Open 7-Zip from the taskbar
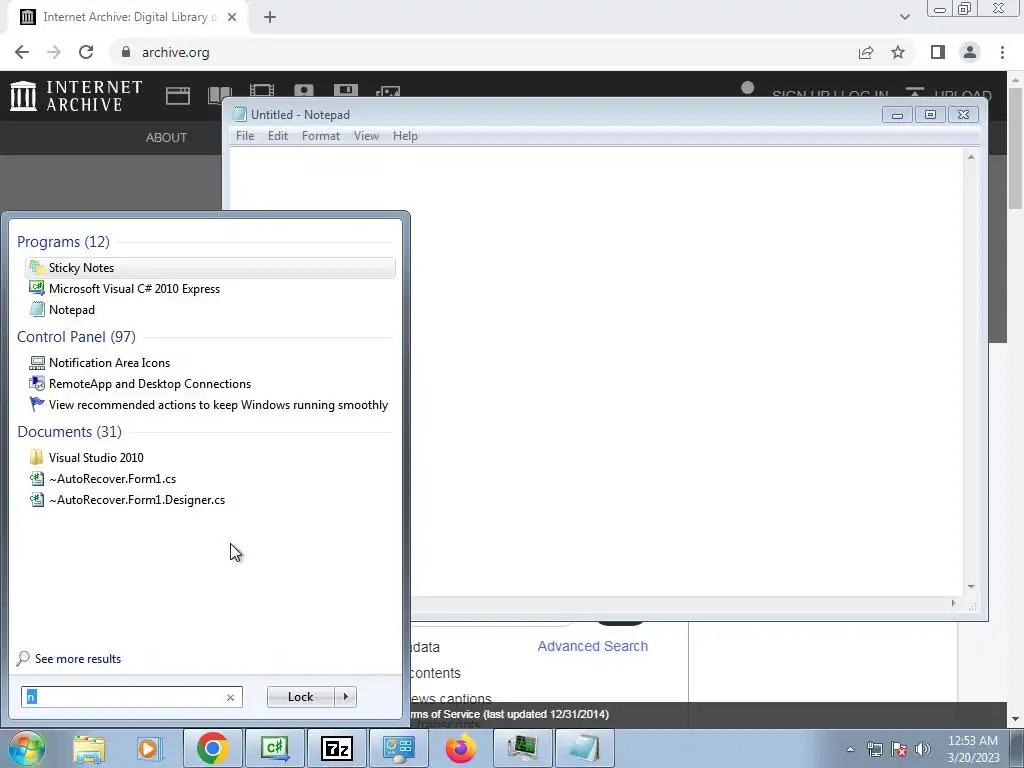The image size is (1024, 768). pyautogui.click(x=337, y=748)
